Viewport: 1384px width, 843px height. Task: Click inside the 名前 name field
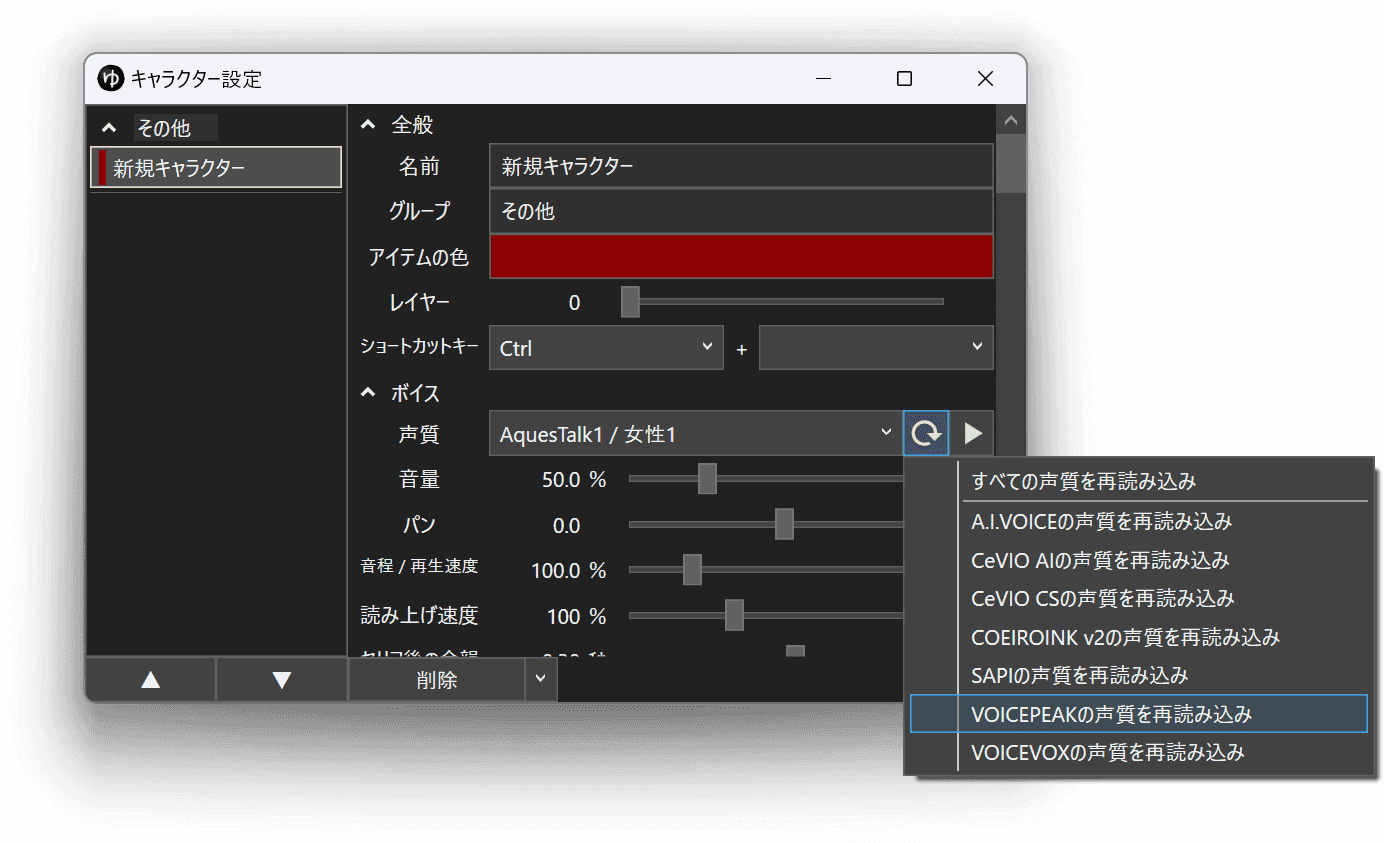(740, 165)
